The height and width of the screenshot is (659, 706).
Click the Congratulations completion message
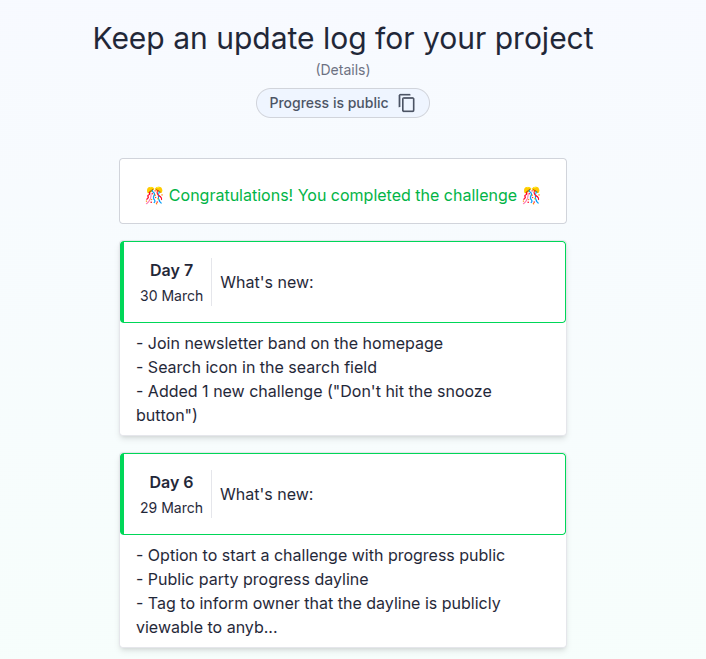click(x=343, y=195)
